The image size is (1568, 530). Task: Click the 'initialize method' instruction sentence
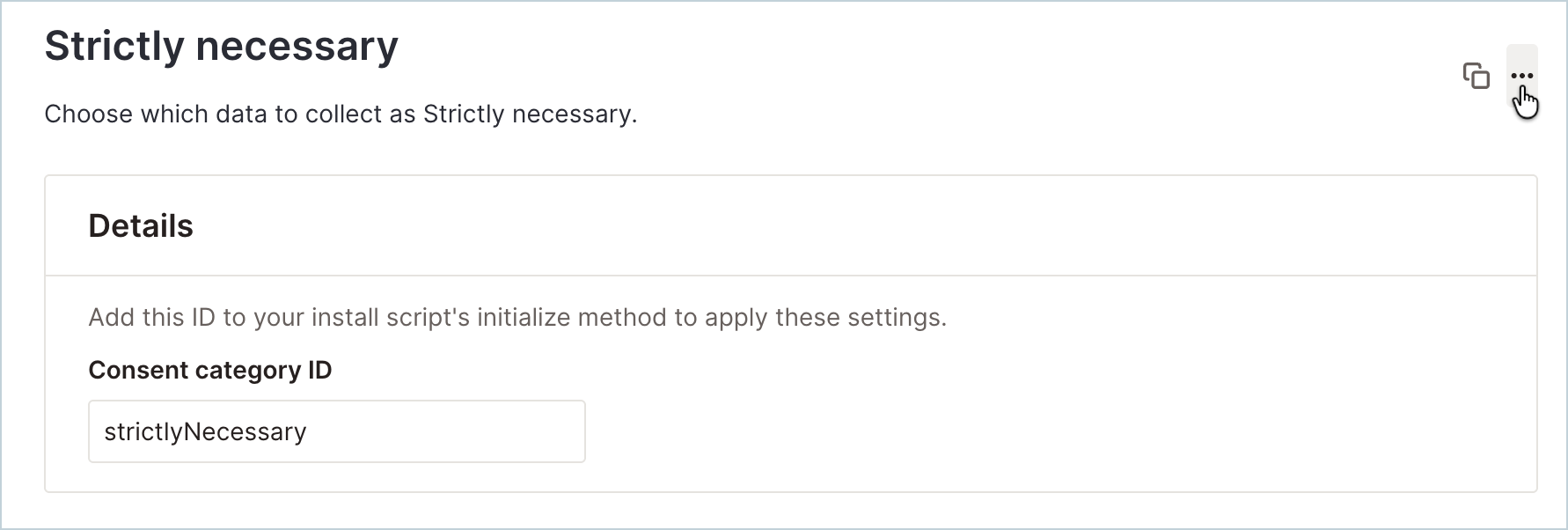(517, 317)
